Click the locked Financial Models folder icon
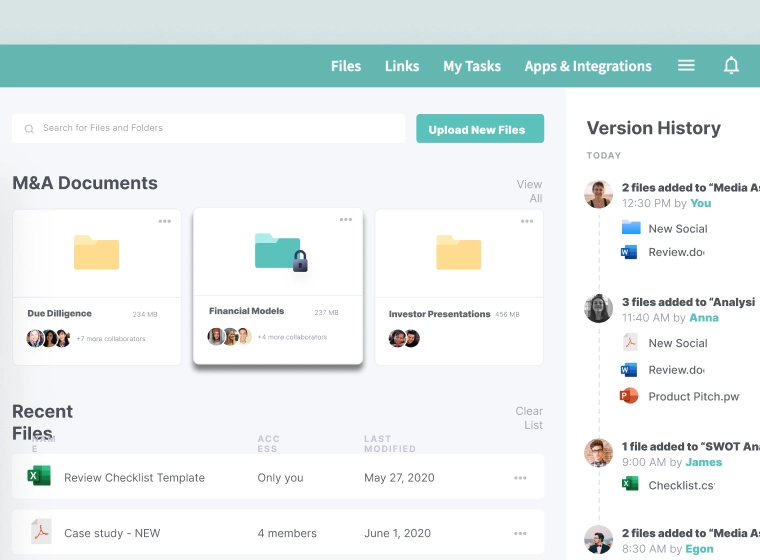The image size is (760, 560). [280, 252]
